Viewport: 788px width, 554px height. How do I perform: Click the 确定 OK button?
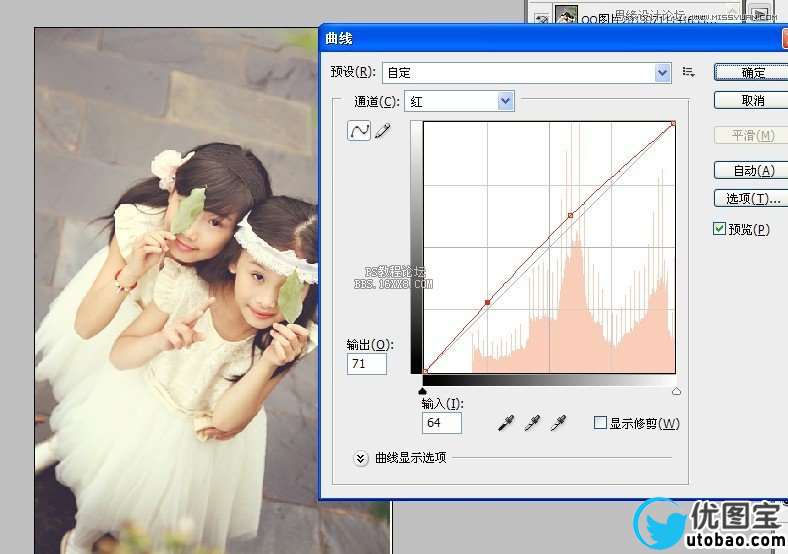(752, 72)
